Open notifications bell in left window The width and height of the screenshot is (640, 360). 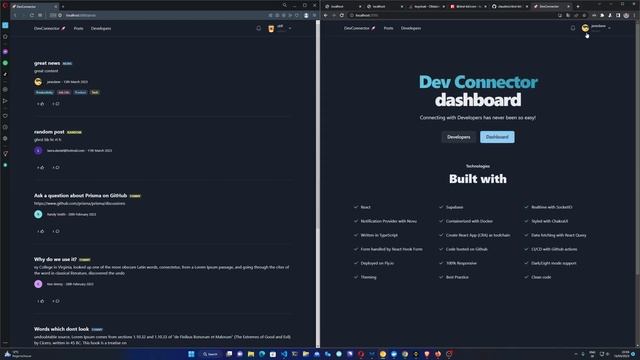point(258,28)
